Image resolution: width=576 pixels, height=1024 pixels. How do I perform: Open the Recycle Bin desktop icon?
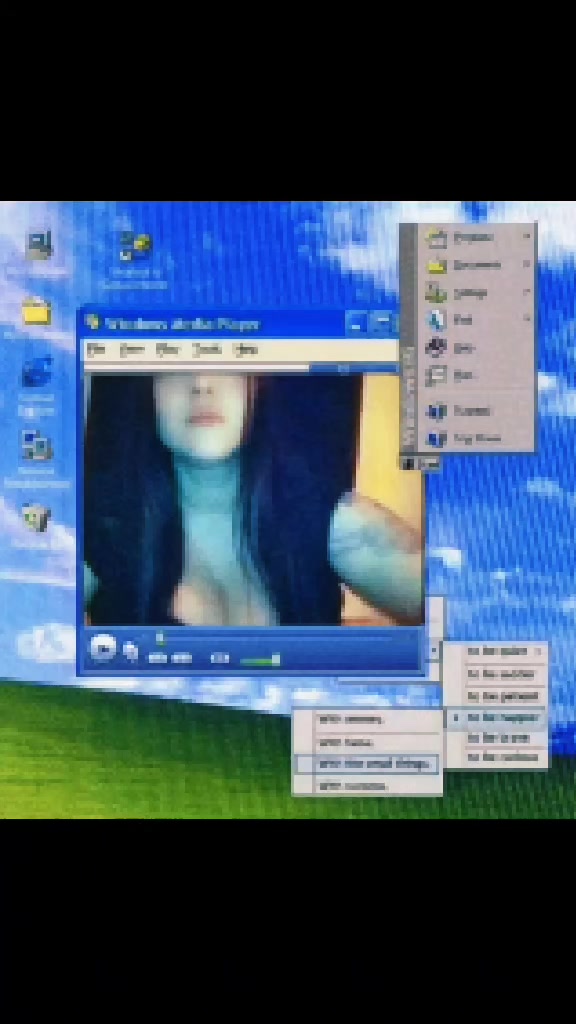pos(36,517)
